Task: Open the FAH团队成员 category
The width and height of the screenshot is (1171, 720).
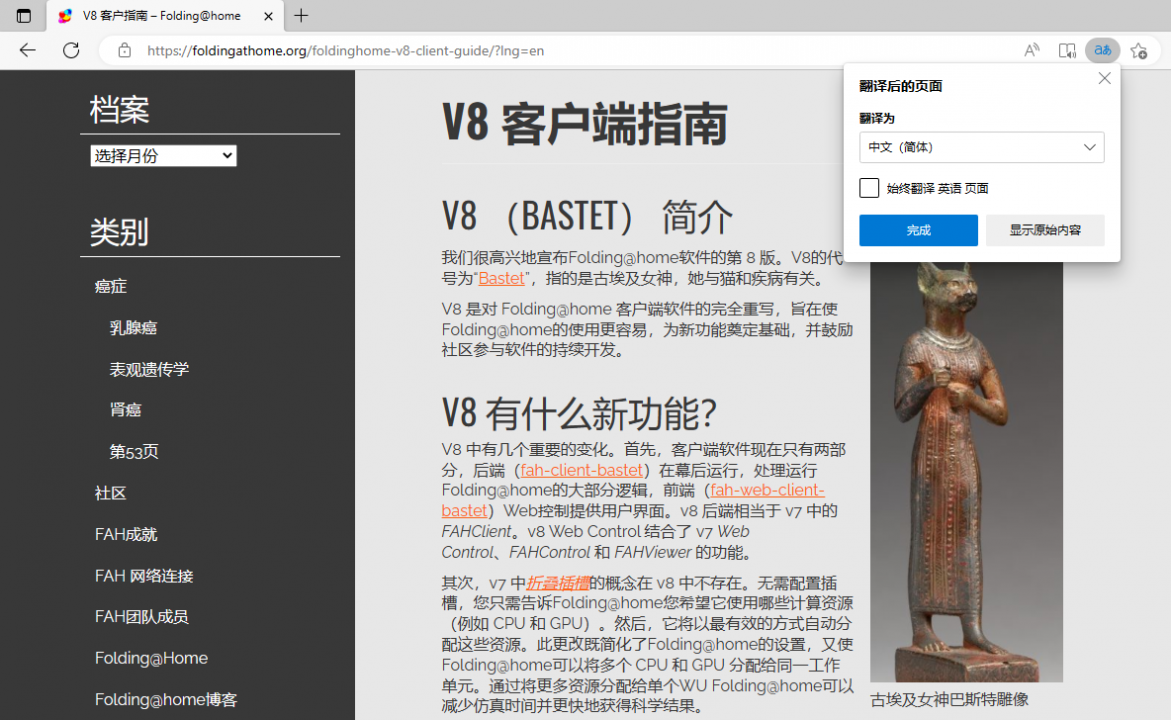Action: [x=142, y=617]
